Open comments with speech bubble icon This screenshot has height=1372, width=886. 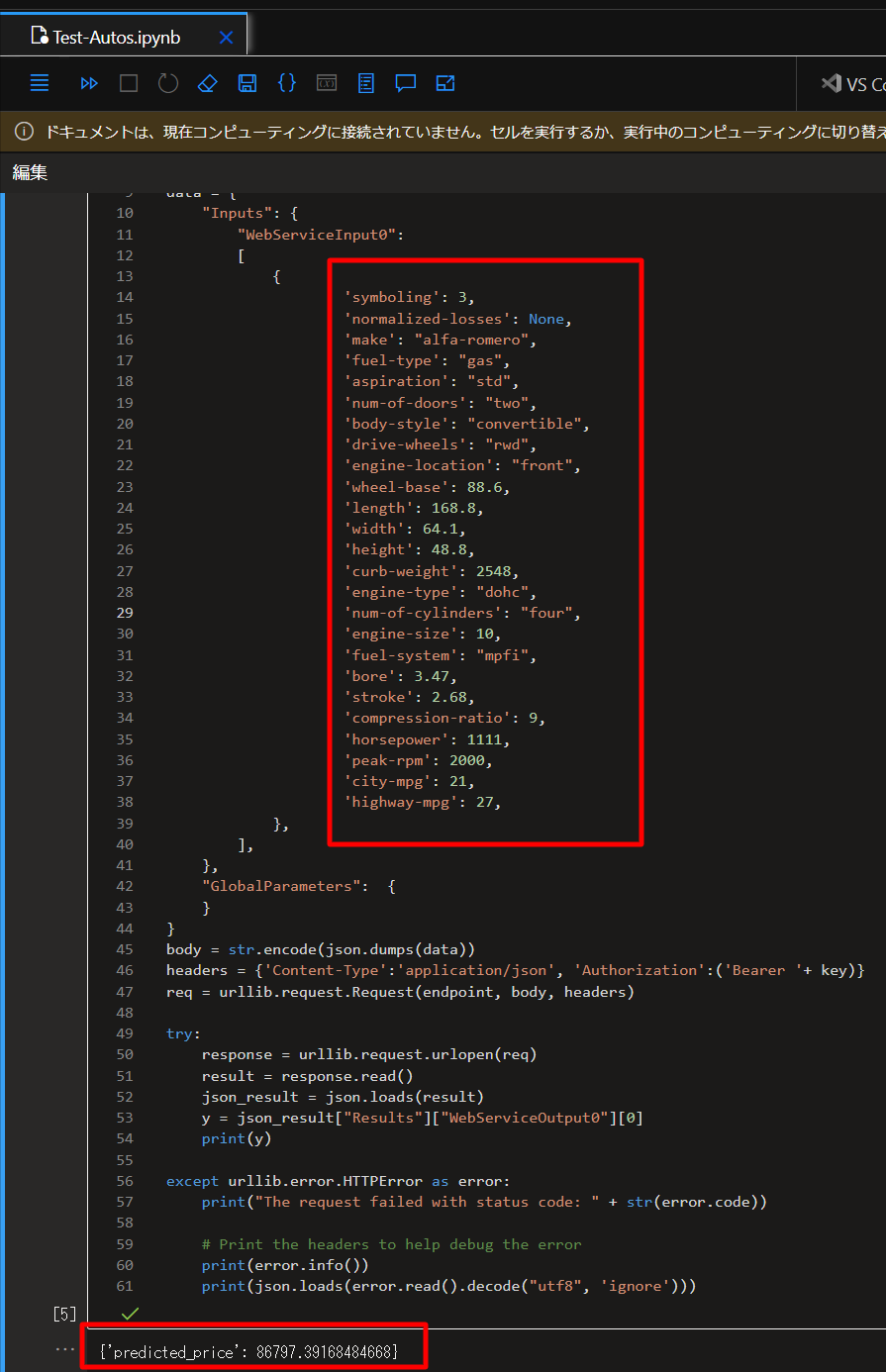pyautogui.click(x=406, y=83)
